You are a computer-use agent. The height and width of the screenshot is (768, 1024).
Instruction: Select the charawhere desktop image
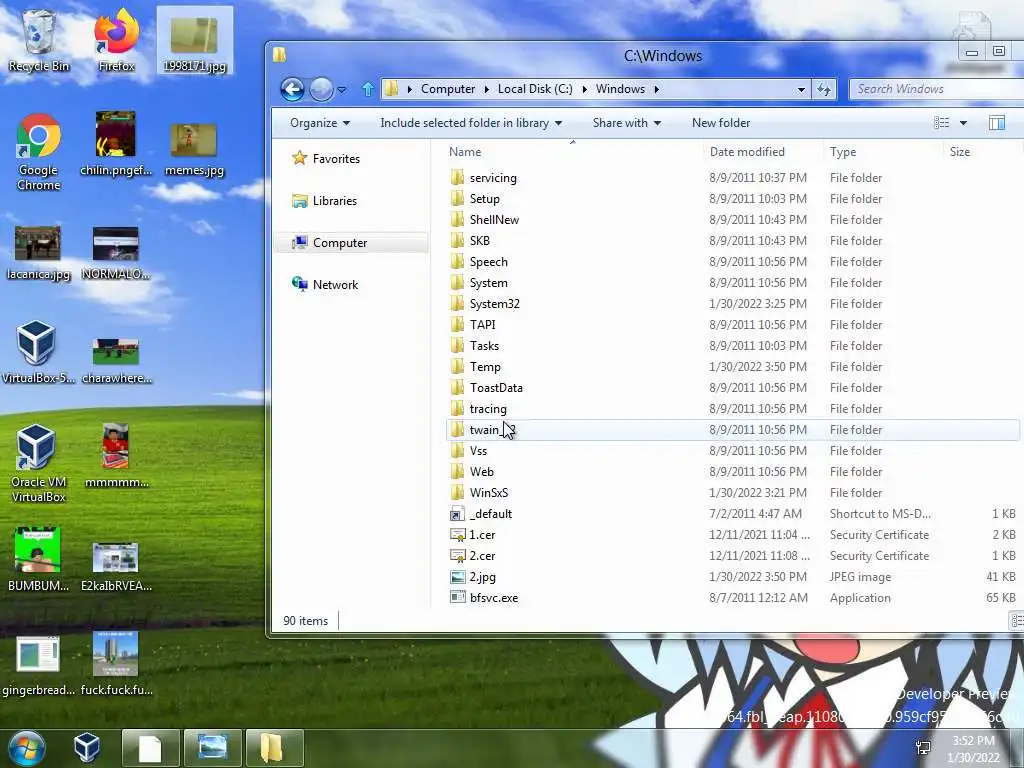pyautogui.click(x=116, y=360)
